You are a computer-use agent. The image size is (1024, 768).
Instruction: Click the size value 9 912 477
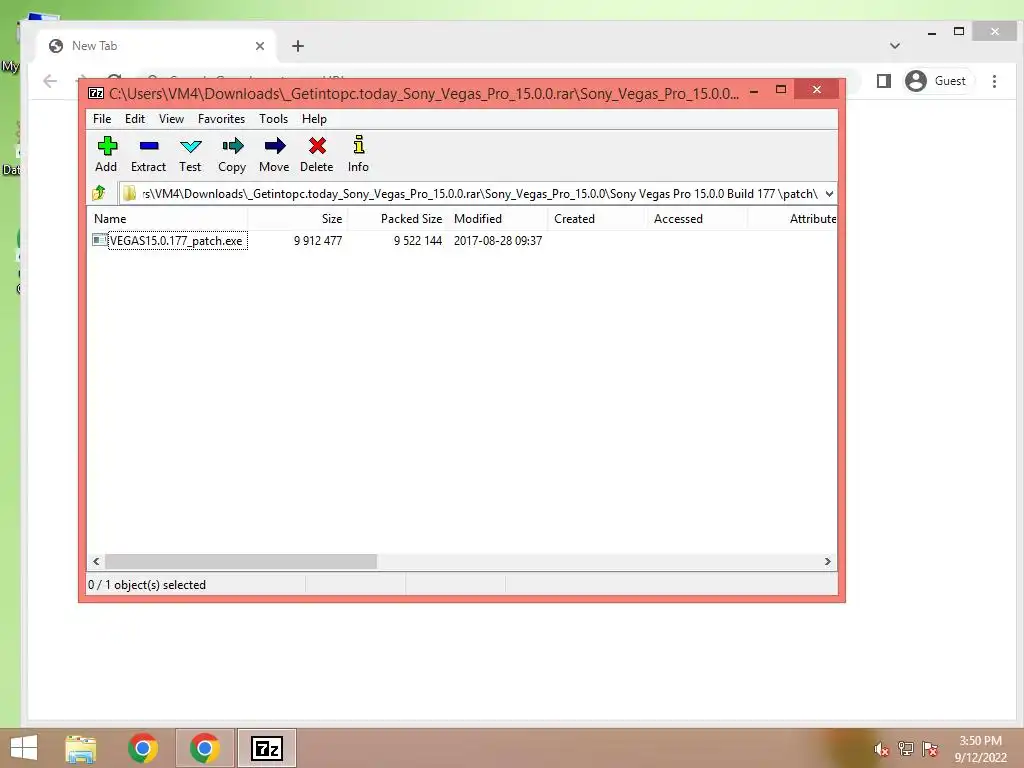[317, 240]
